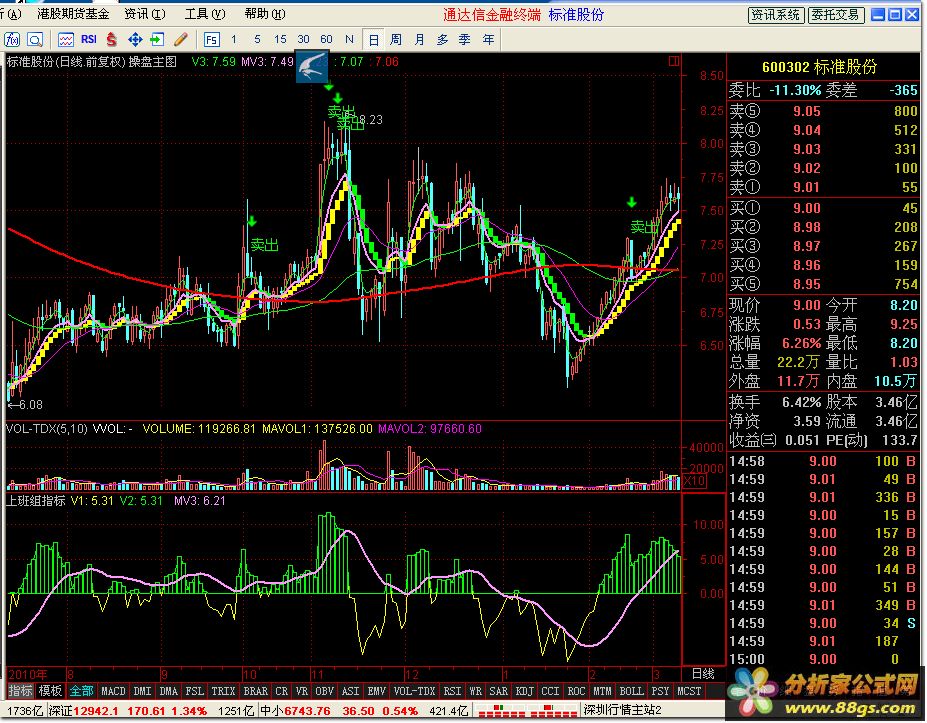
Task: Select the N custom period
Action: point(349,39)
